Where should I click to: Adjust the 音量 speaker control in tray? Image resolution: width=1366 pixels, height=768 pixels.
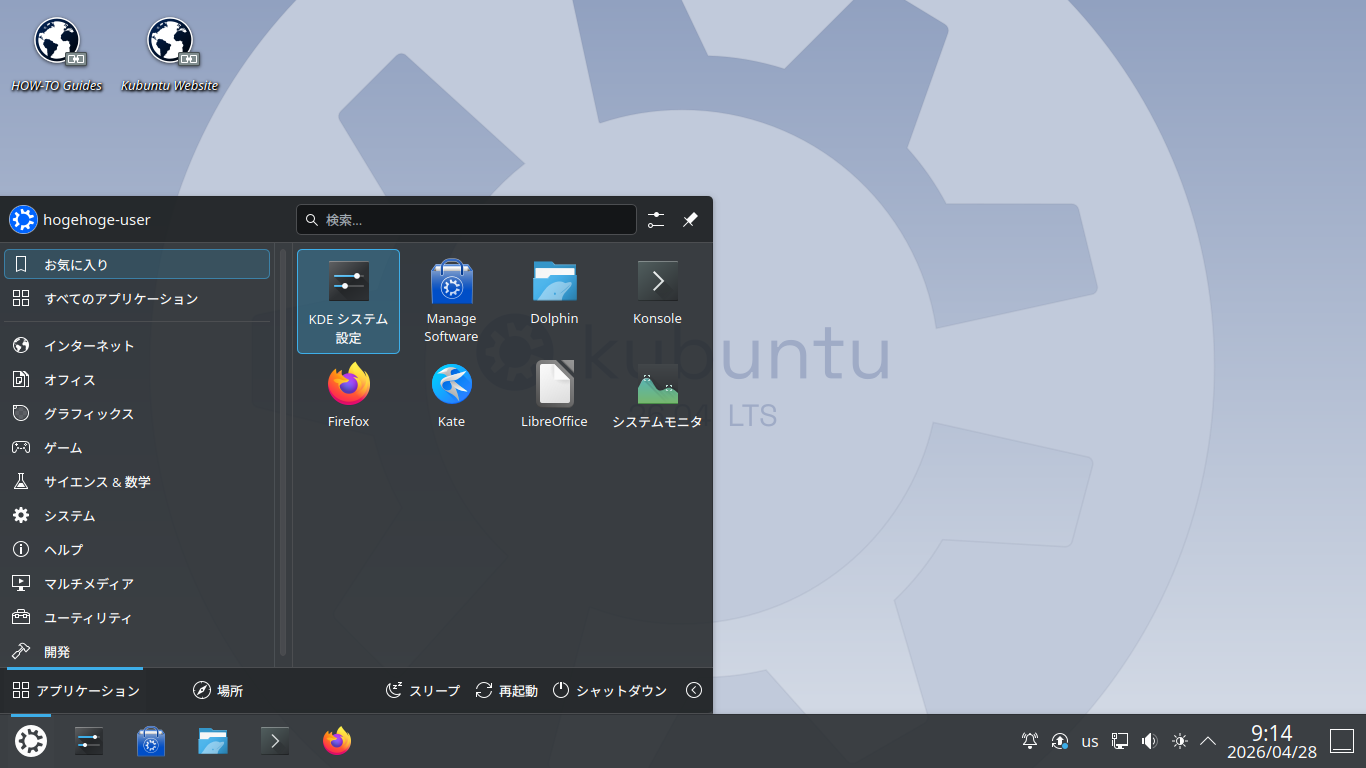click(1149, 741)
